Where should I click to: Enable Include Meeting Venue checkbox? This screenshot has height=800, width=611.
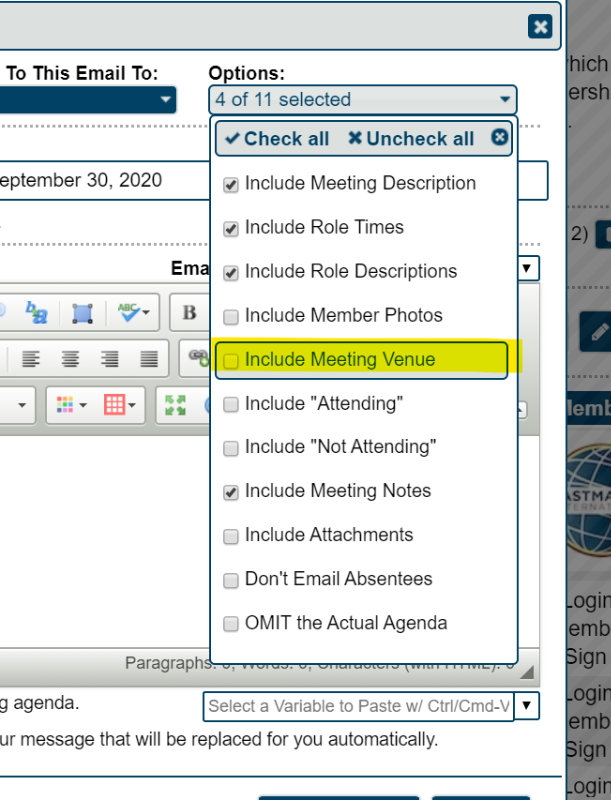point(231,360)
